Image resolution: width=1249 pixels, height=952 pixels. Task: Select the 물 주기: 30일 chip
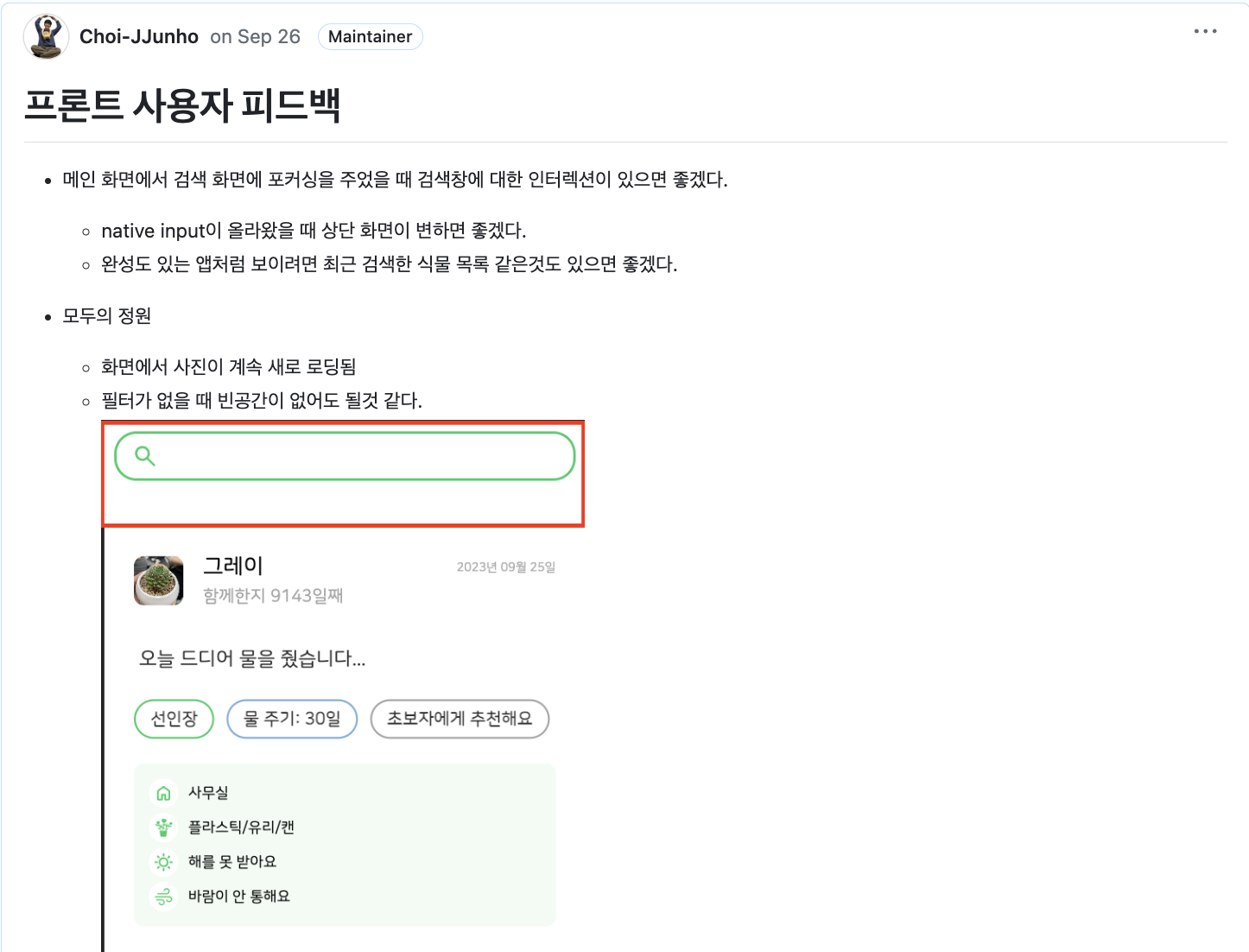(292, 719)
